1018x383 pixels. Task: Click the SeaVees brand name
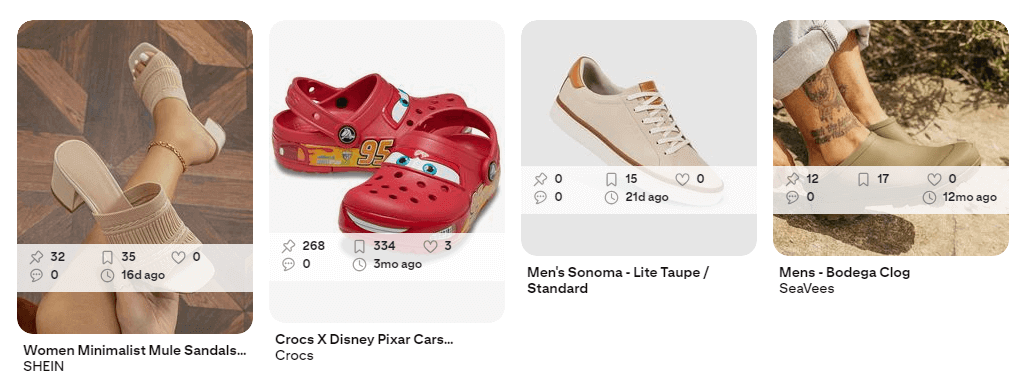[x=806, y=288]
